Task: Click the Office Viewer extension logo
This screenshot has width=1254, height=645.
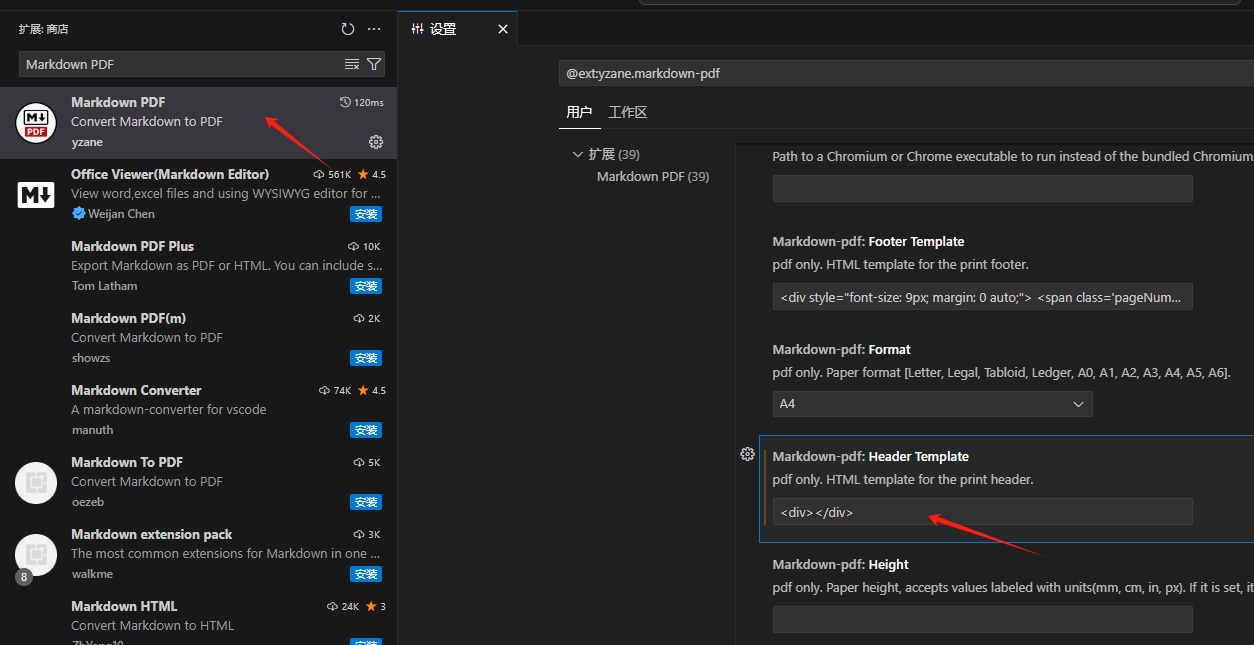Action: click(x=36, y=194)
